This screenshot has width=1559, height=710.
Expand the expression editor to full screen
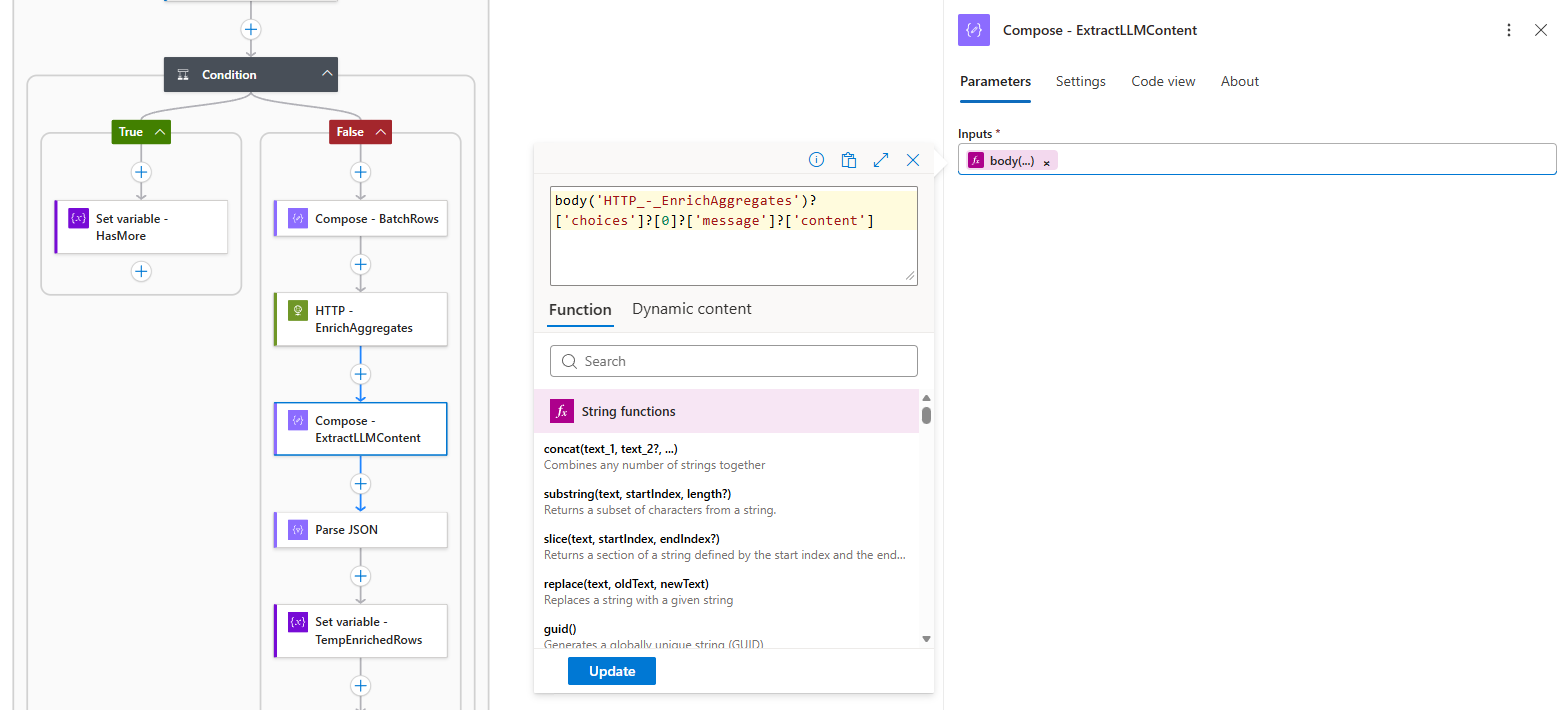880,160
